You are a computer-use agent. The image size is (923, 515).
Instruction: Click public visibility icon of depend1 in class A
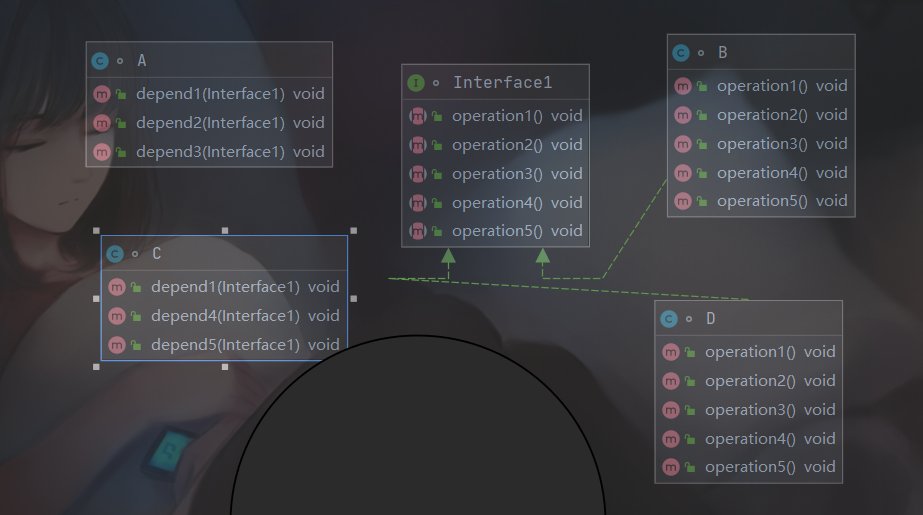click(x=121, y=94)
